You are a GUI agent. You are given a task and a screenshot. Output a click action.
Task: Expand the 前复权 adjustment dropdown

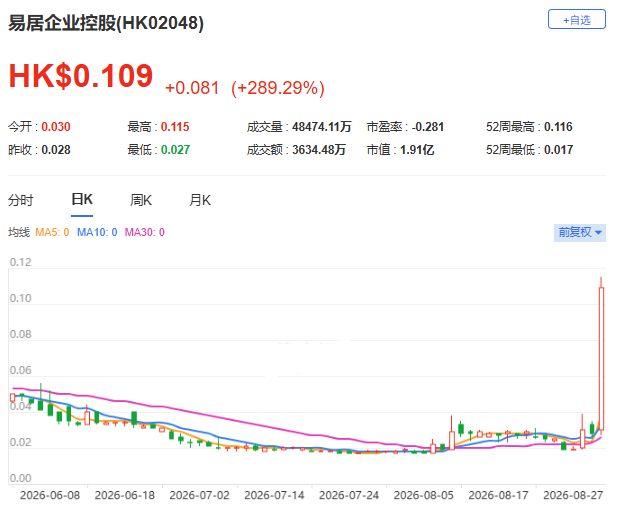pos(579,232)
